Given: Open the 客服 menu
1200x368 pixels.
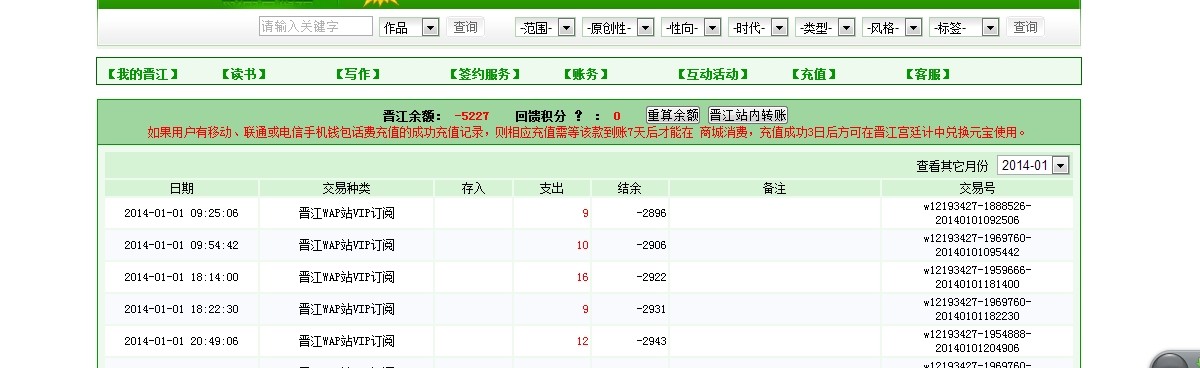Looking at the screenshot, I should (927, 74).
